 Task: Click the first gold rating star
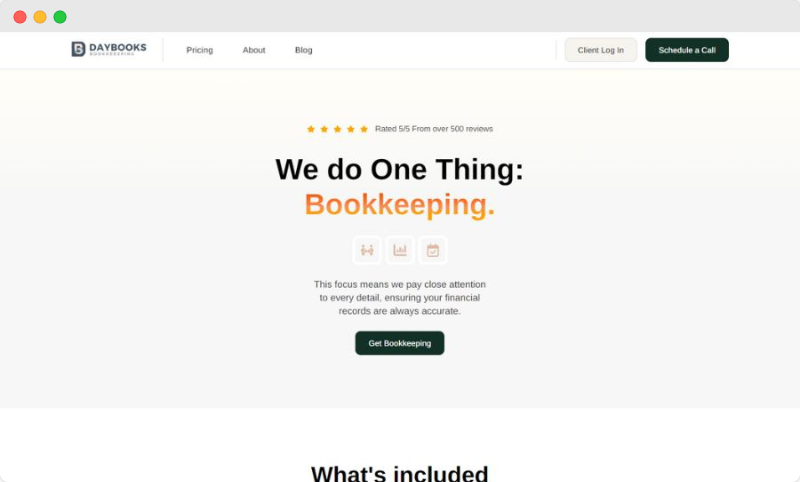[311, 129]
